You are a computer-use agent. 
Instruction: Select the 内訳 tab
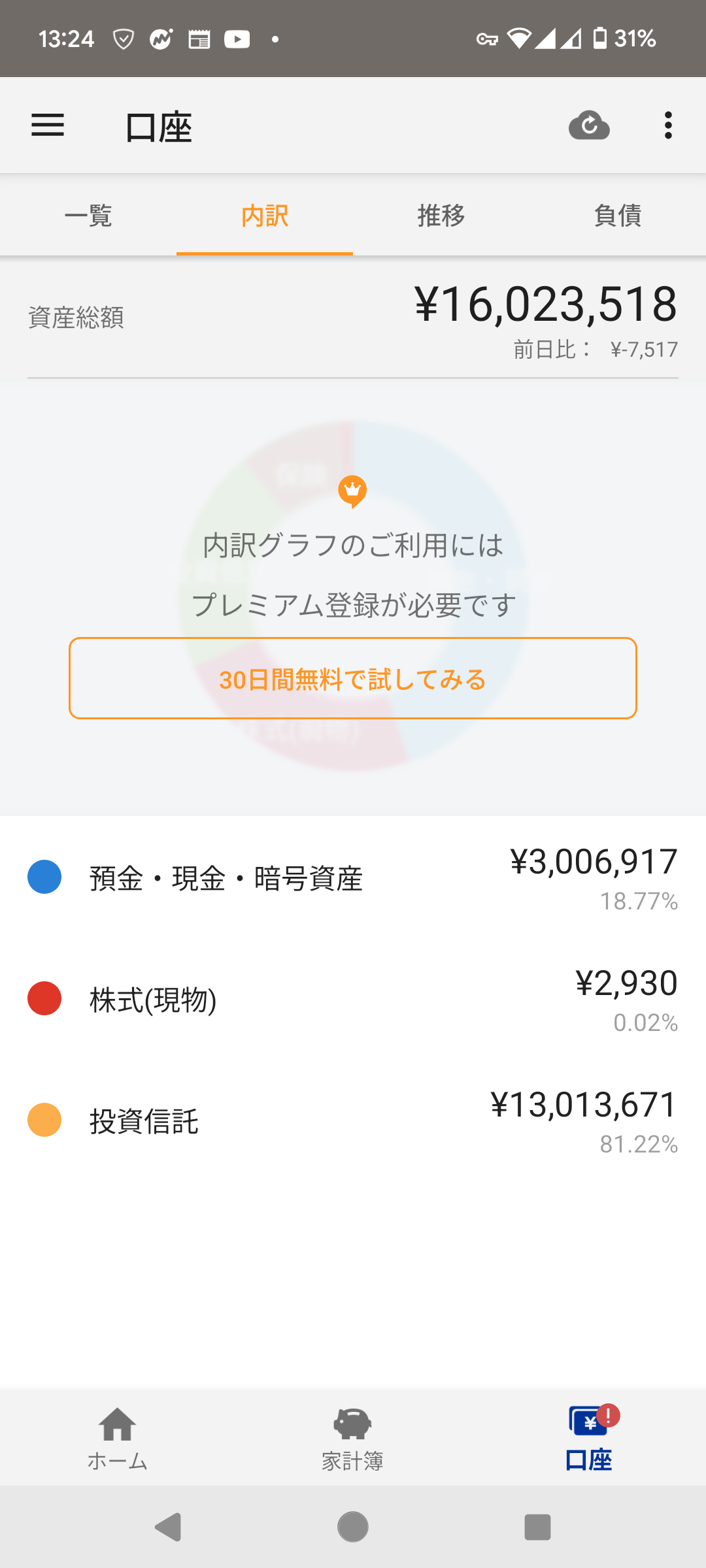coord(265,215)
